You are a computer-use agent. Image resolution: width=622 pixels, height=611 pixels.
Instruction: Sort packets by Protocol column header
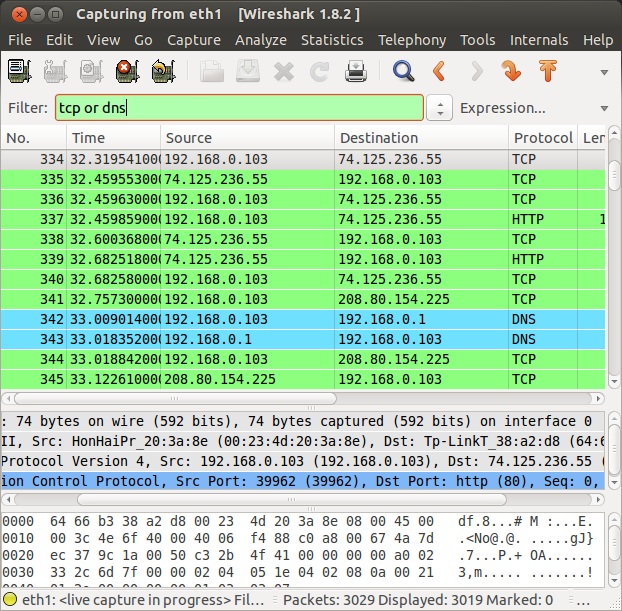click(x=543, y=138)
